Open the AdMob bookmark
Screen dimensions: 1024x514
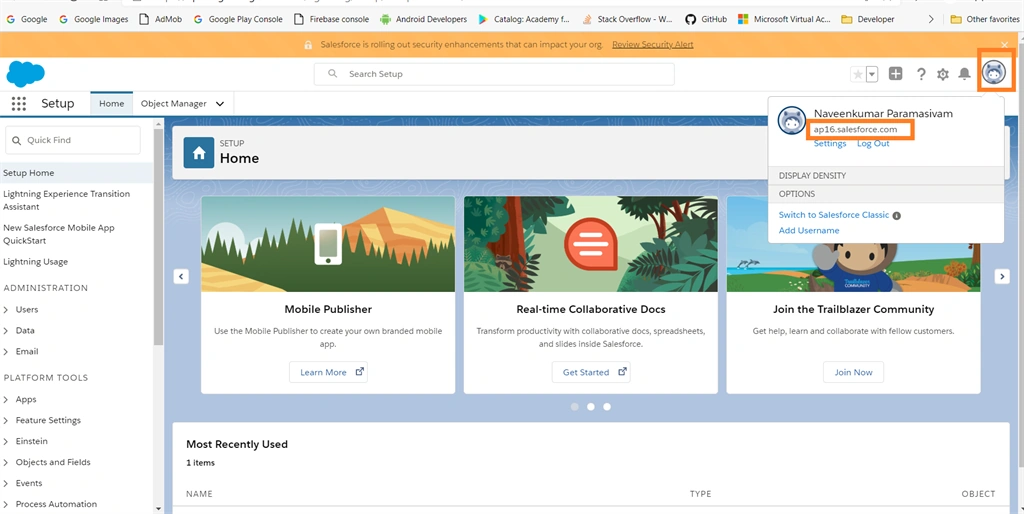(x=161, y=19)
